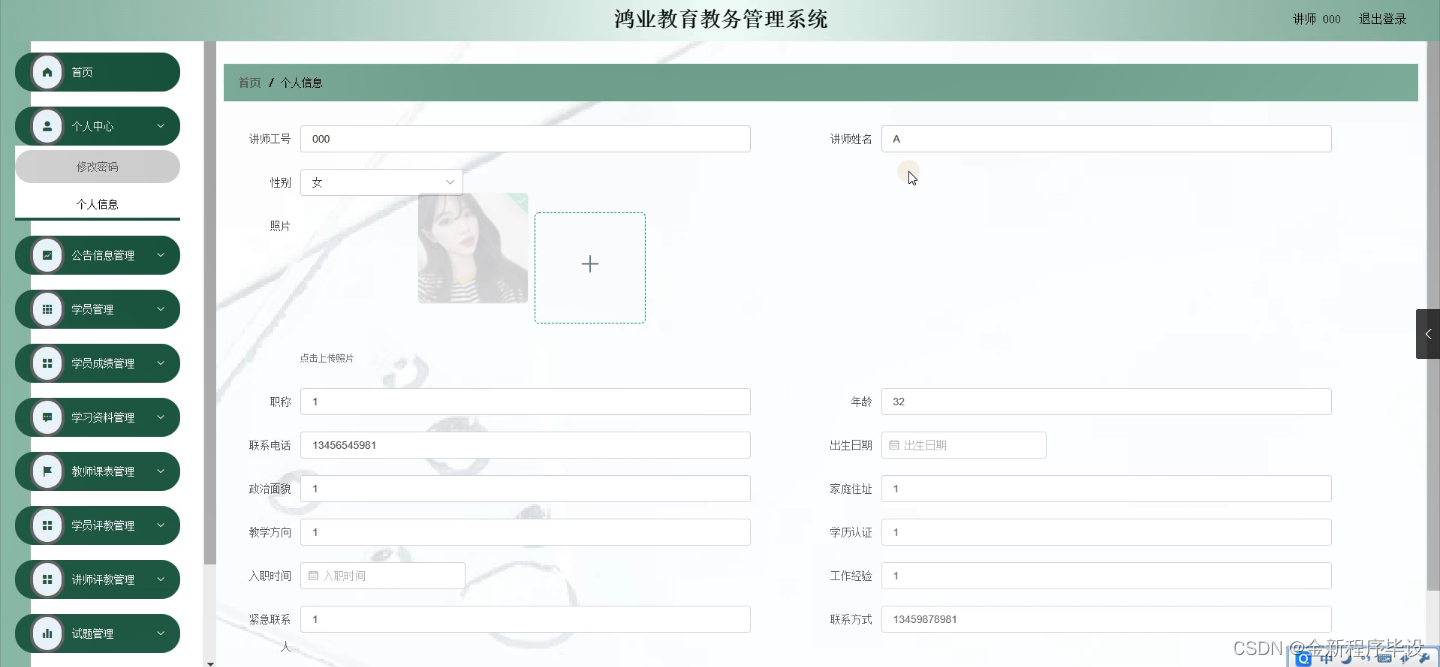The image size is (1440, 667).
Task: Expand the 学员成绩管理 chevron
Action: [x=161, y=363]
